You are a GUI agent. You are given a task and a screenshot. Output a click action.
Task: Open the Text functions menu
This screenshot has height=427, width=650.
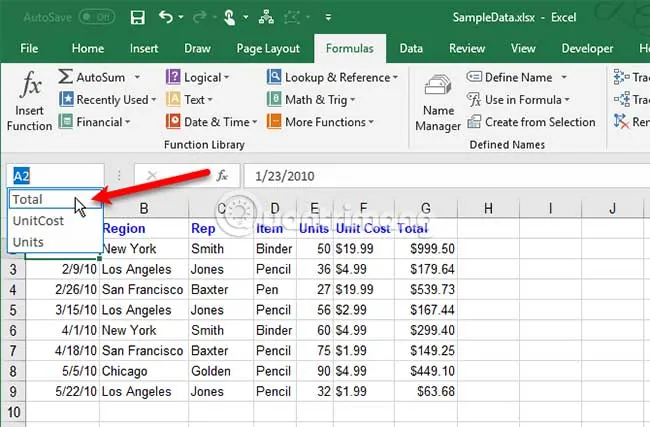click(x=189, y=99)
